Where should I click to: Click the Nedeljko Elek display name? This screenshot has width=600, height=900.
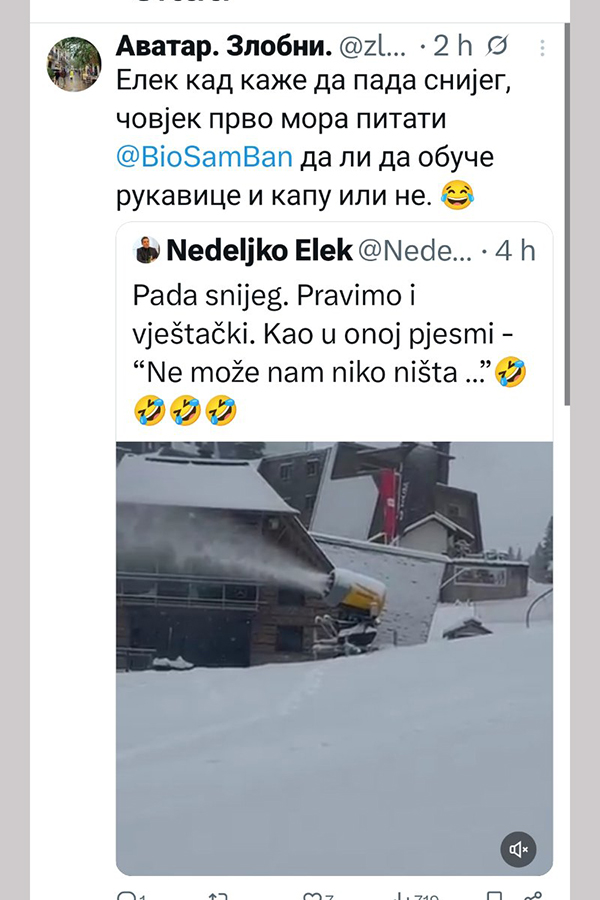[258, 250]
